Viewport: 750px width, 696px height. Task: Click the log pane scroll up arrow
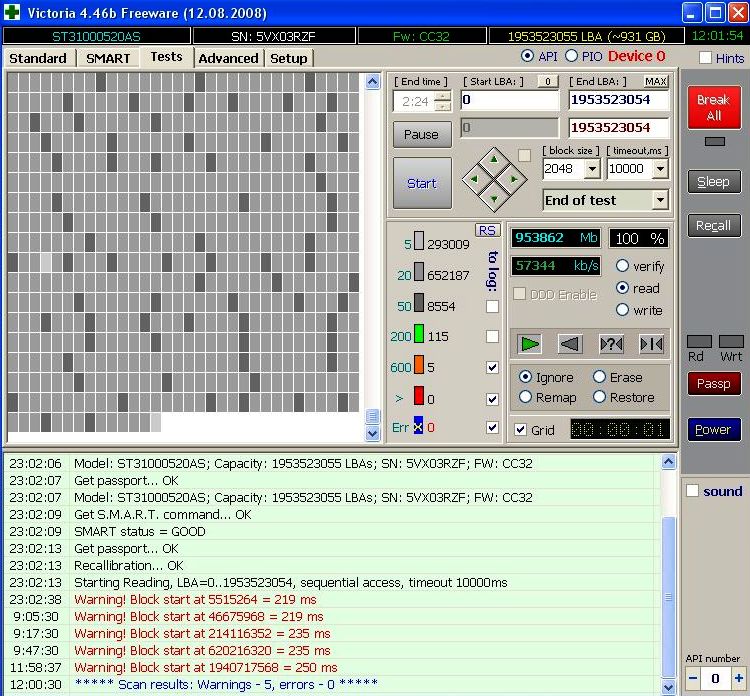(669, 462)
